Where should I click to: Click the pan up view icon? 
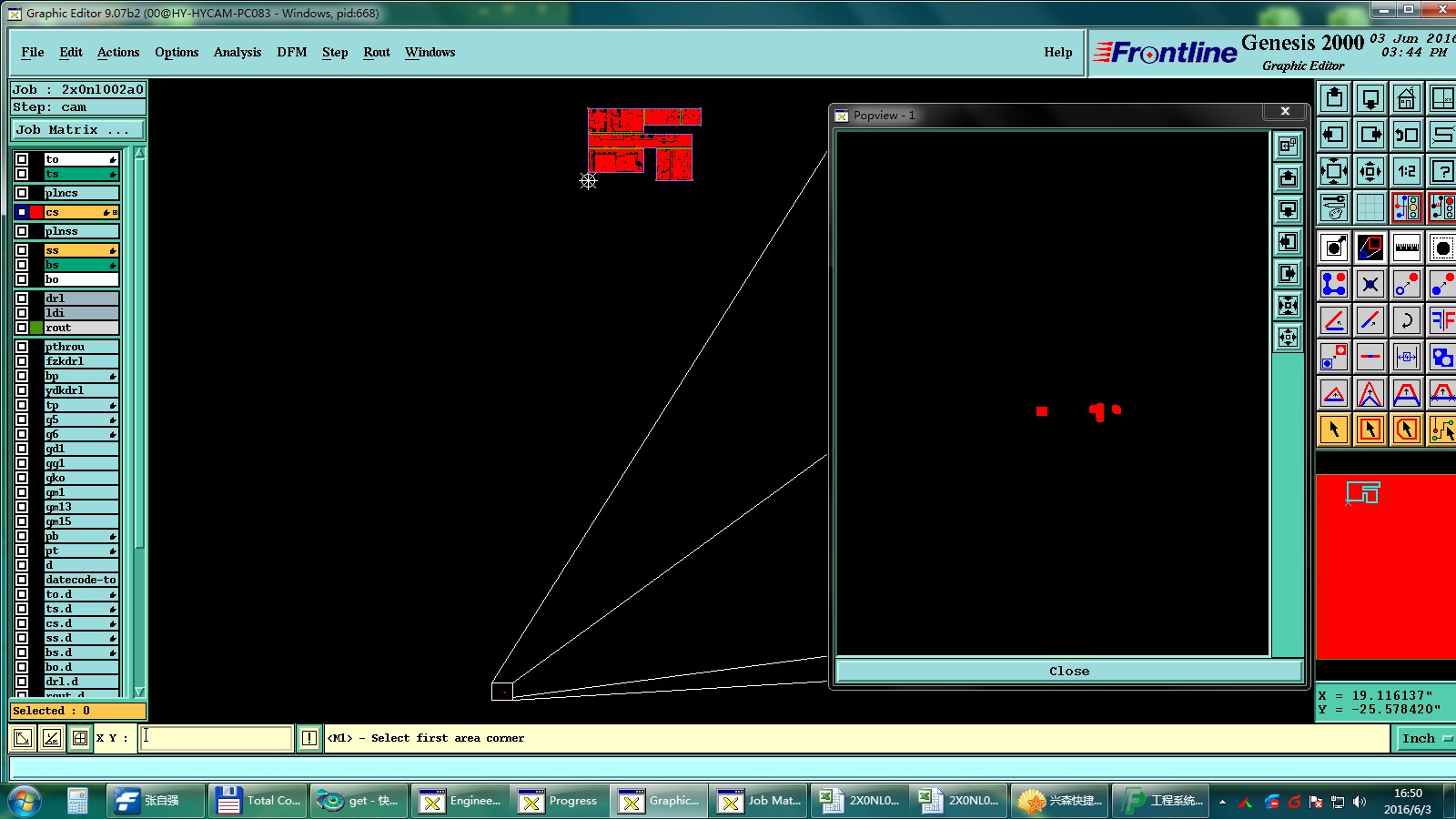[1334, 98]
